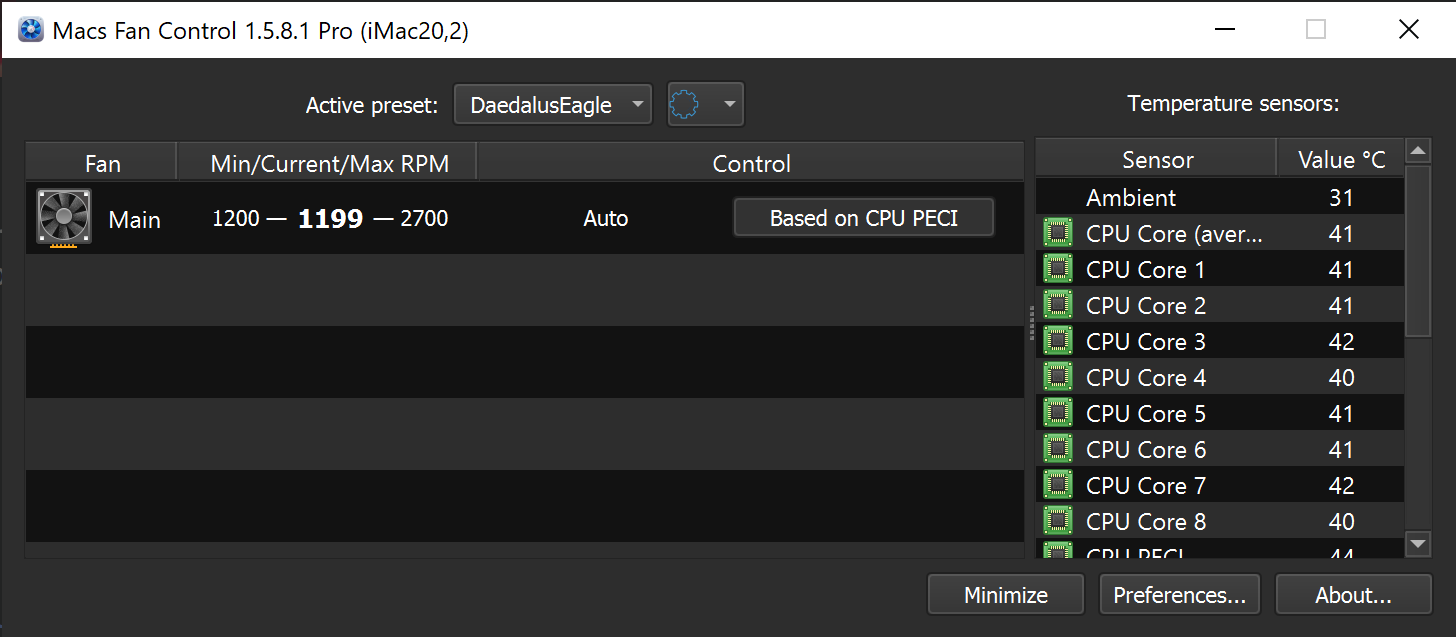Click the CPU Core 8 sensor chip icon
Screen dimensions: 1456x637
[1058, 520]
